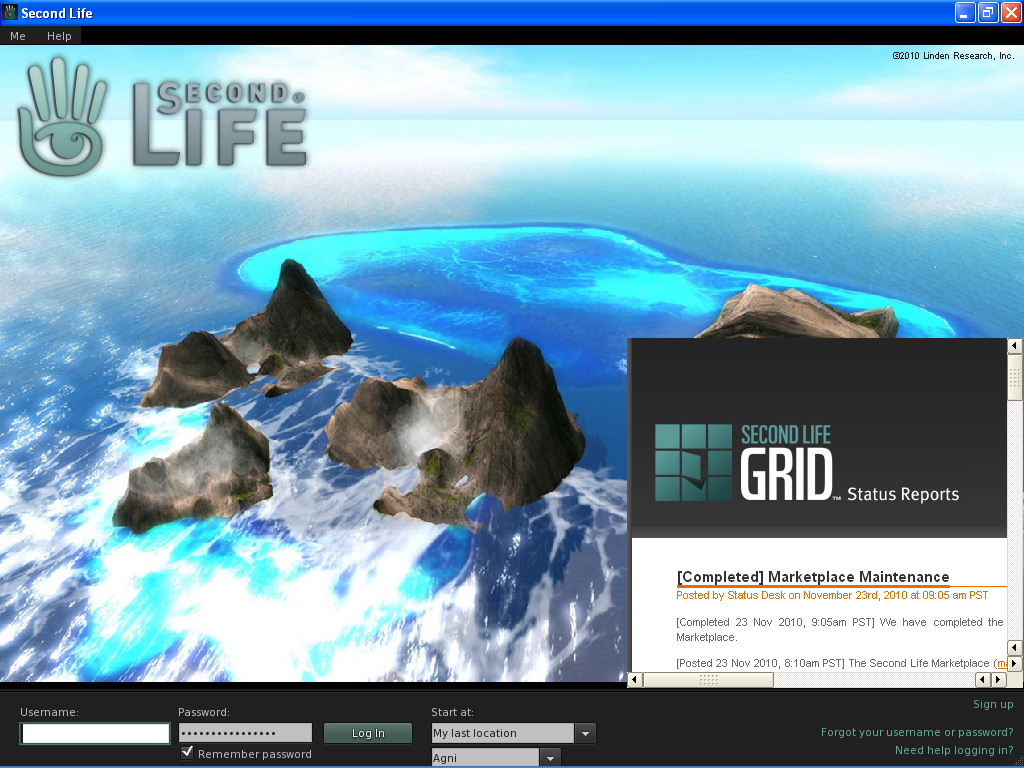
Task: Click the Second Life Grid squares logo
Action: coord(694,462)
